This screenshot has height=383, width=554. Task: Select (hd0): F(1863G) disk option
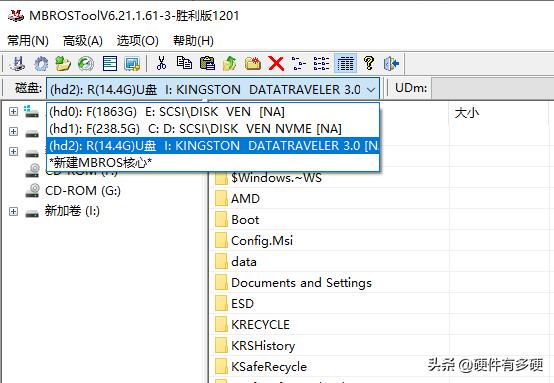(x=213, y=112)
